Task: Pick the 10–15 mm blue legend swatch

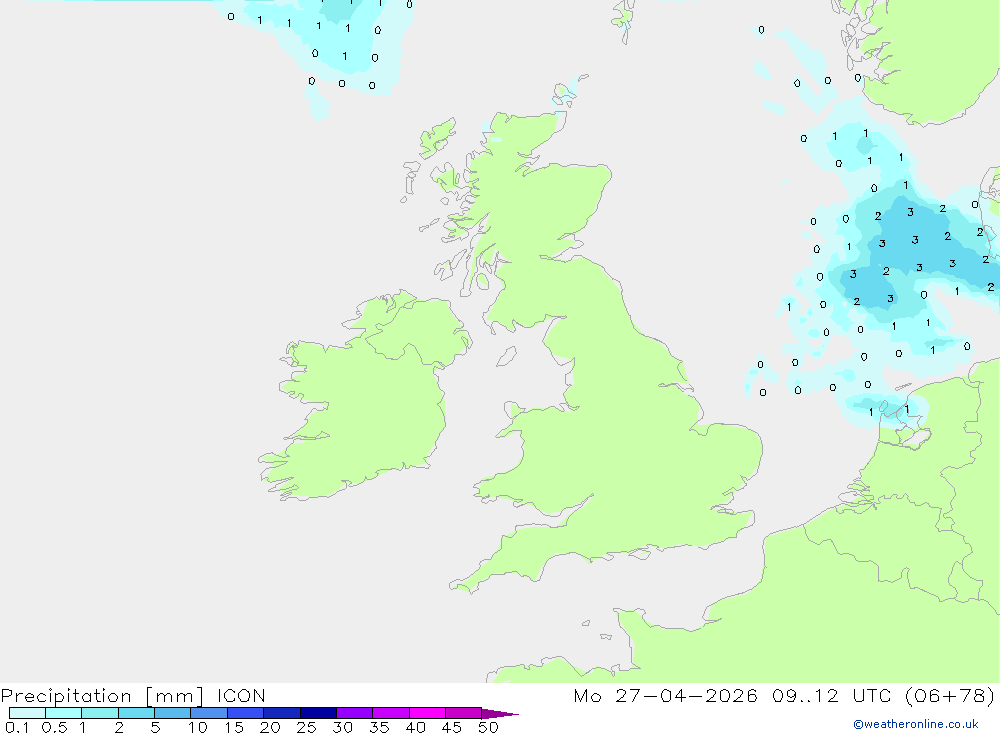Action: [209, 713]
